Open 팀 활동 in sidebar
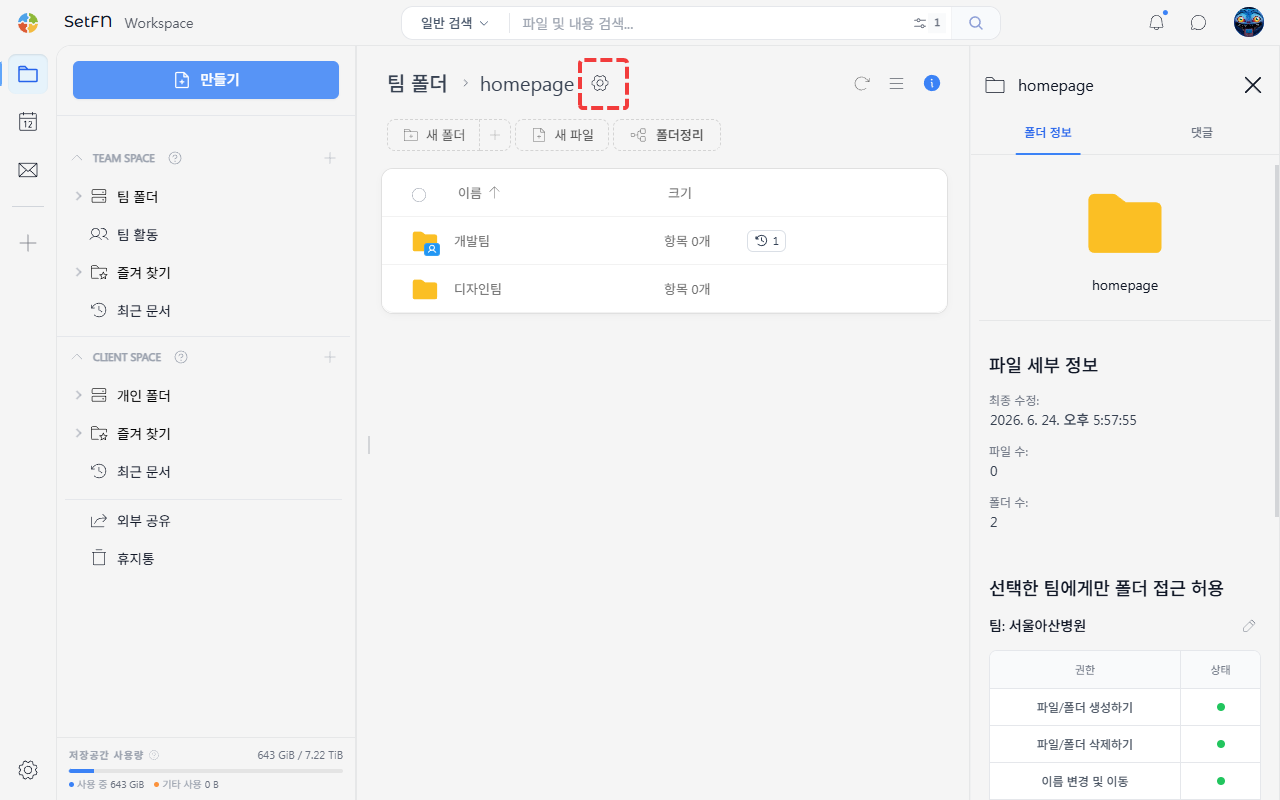 coord(137,235)
